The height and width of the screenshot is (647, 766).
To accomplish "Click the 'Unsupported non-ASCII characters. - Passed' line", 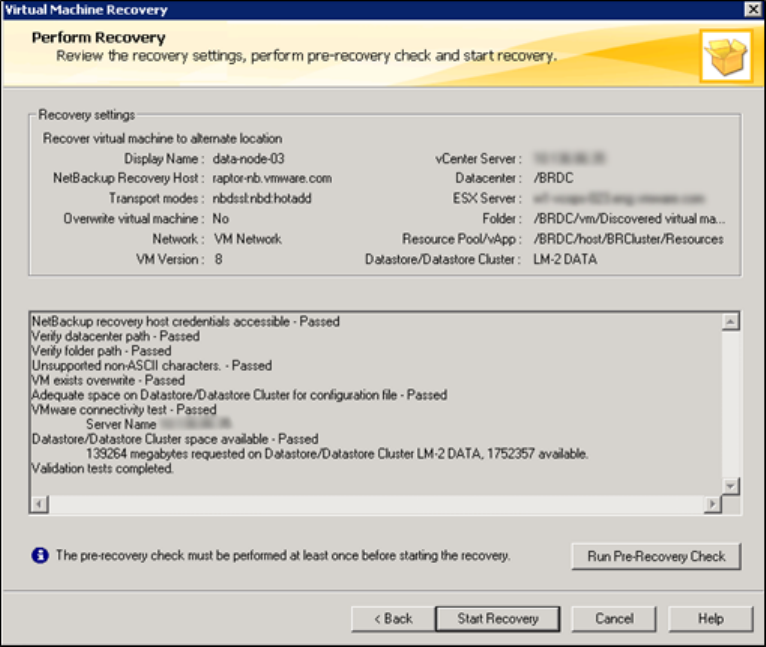I will [152, 366].
